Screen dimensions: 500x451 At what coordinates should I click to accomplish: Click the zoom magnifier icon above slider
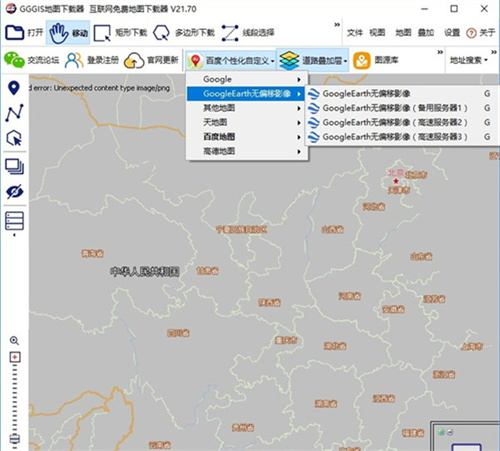pos(14,341)
